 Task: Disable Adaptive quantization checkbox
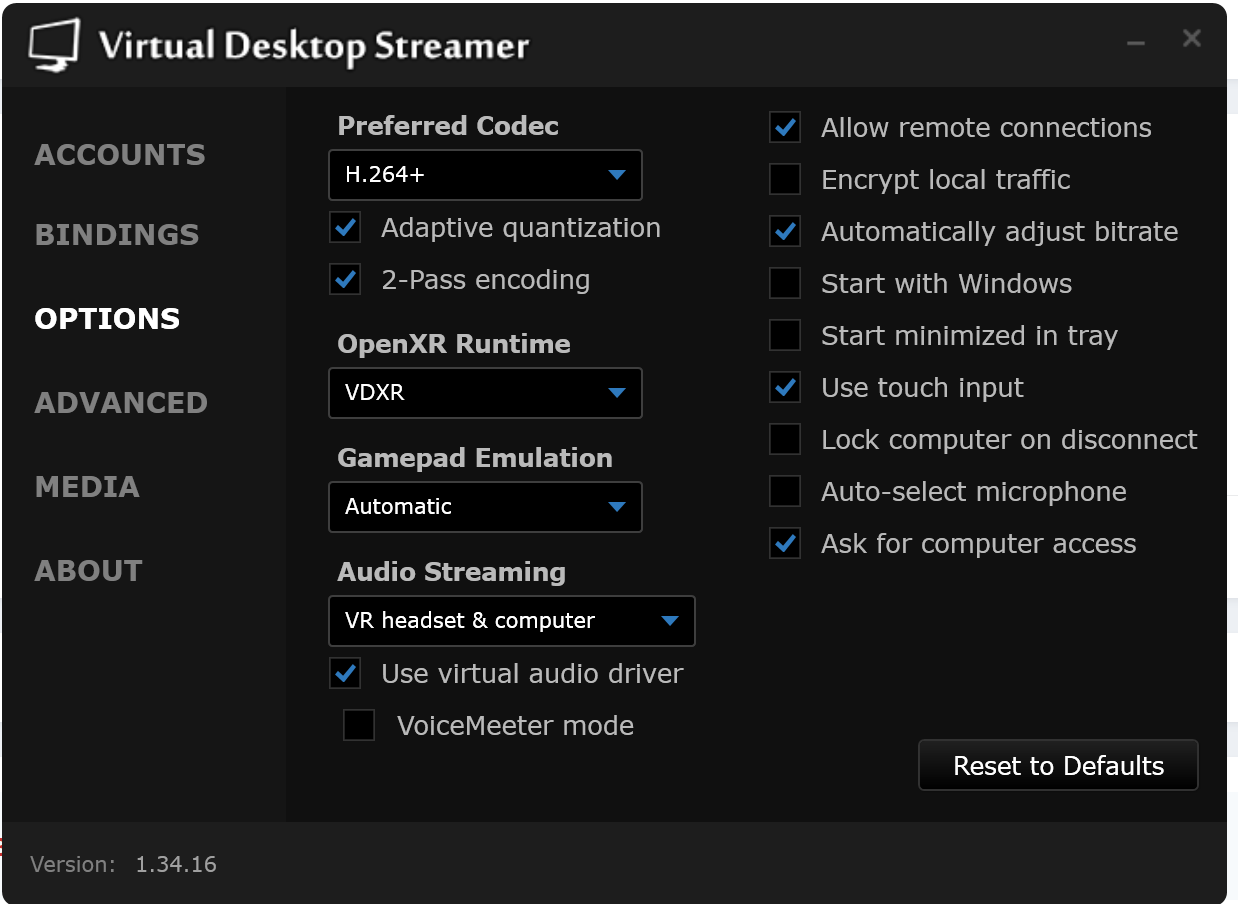coord(346,228)
